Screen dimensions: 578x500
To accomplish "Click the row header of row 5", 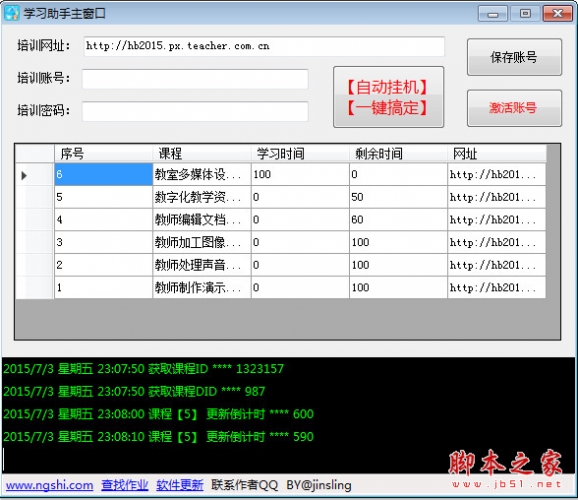I will click(x=35, y=197).
